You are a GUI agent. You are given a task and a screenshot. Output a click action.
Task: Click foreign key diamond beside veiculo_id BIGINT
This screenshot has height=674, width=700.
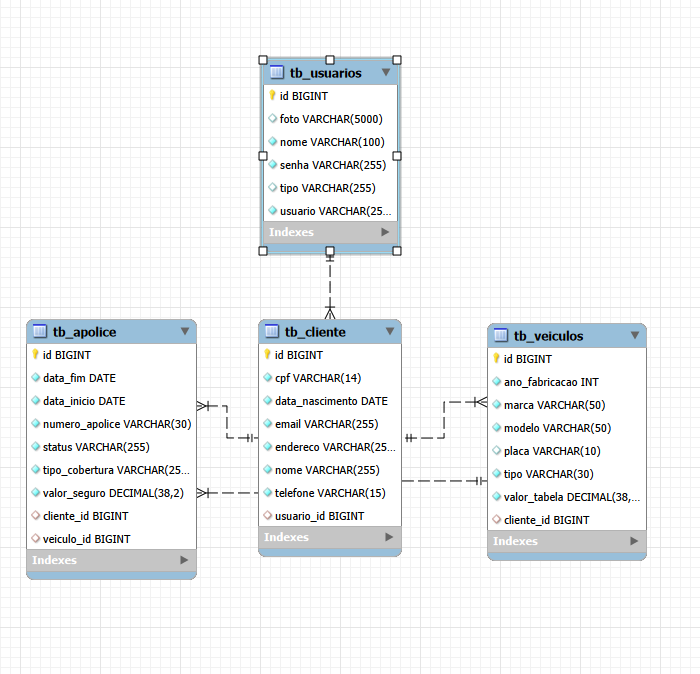[35, 538]
